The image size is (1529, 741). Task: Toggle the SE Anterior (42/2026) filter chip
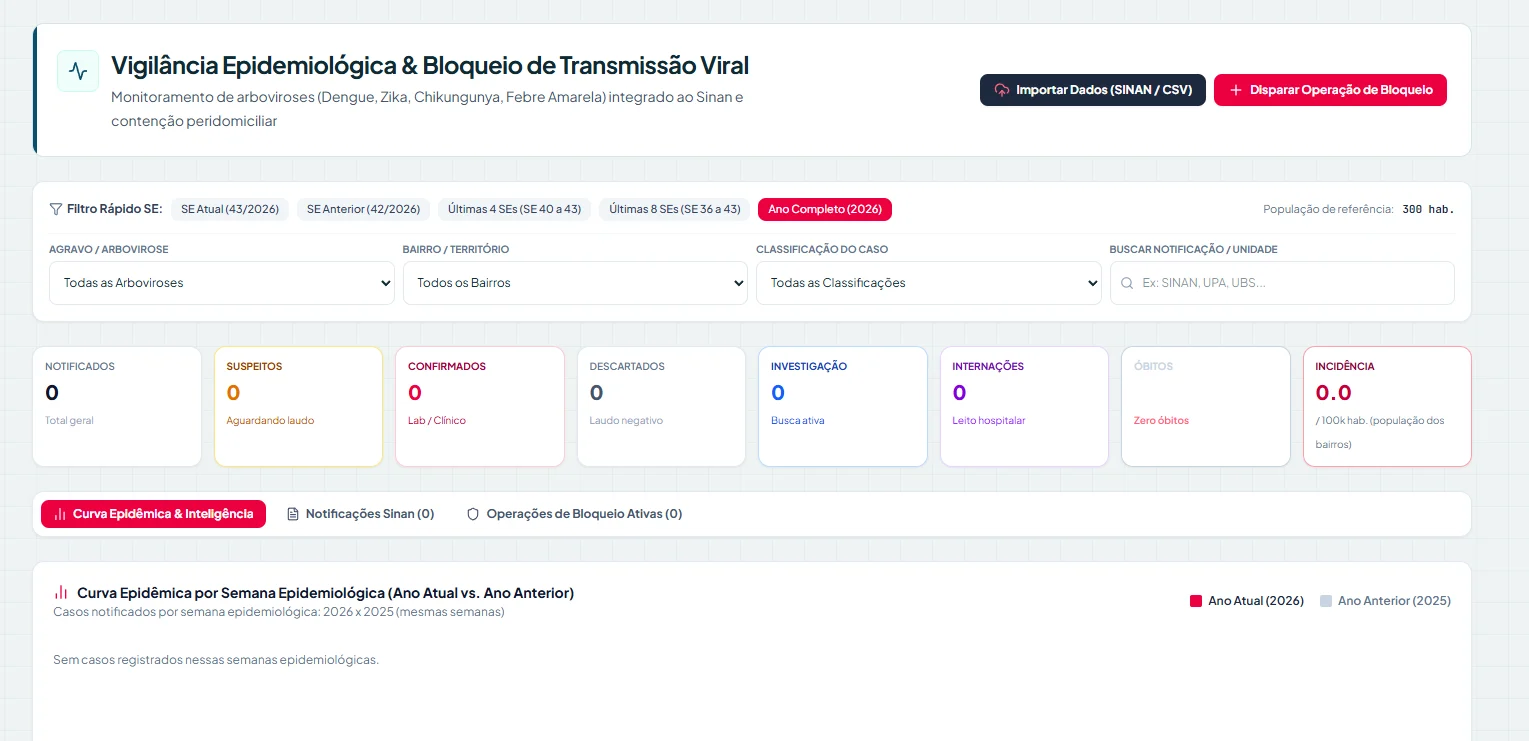(363, 209)
